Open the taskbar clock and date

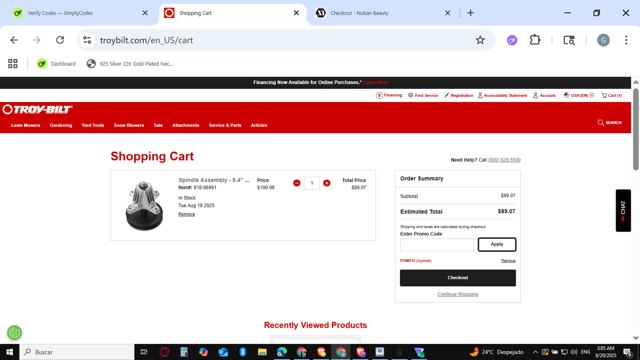pos(606,352)
